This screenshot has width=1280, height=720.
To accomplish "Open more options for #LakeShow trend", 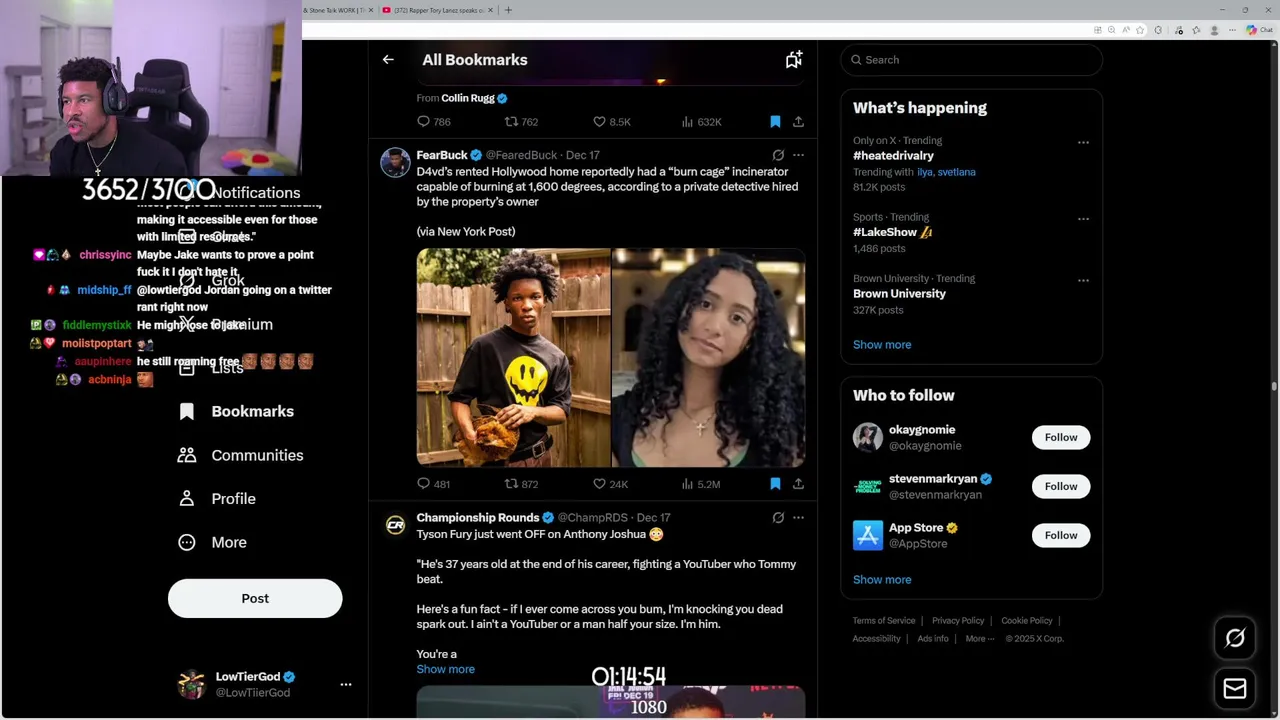I will tap(1083, 219).
